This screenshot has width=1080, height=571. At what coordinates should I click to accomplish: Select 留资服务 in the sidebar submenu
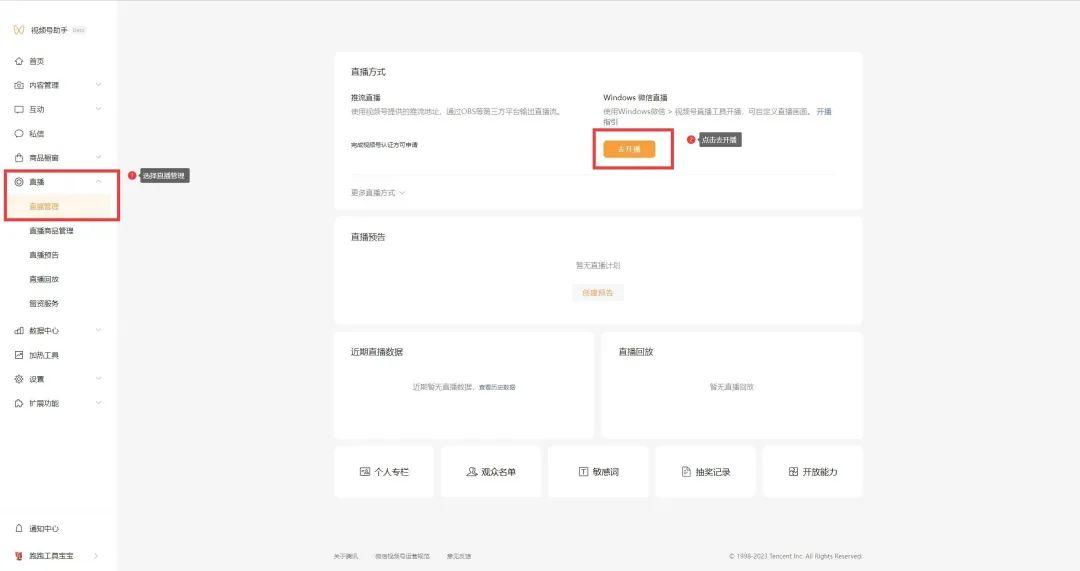[44, 303]
